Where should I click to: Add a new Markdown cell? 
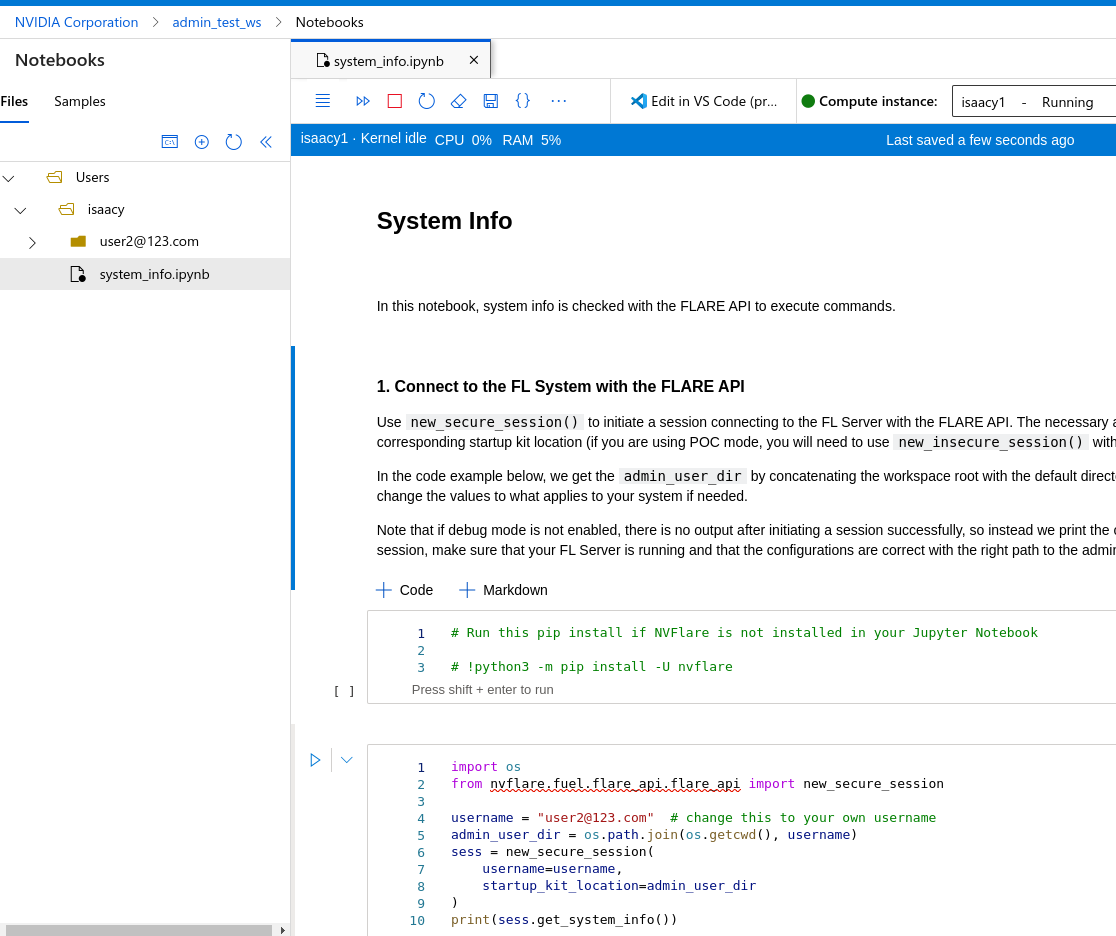tap(503, 590)
